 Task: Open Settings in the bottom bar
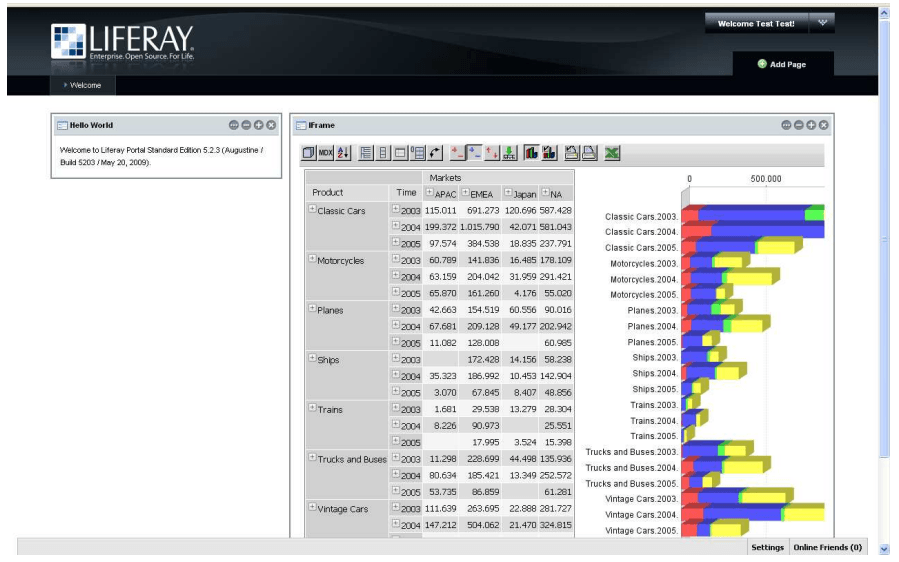pyautogui.click(x=767, y=548)
